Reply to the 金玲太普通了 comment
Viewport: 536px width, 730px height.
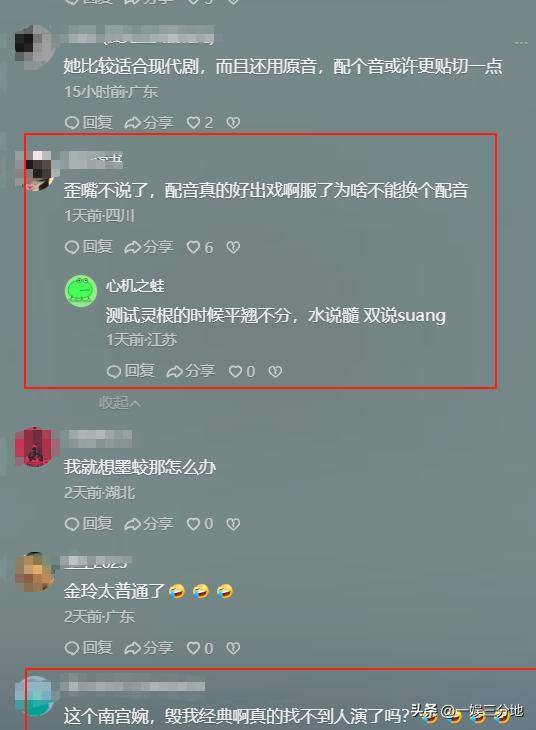point(88,648)
